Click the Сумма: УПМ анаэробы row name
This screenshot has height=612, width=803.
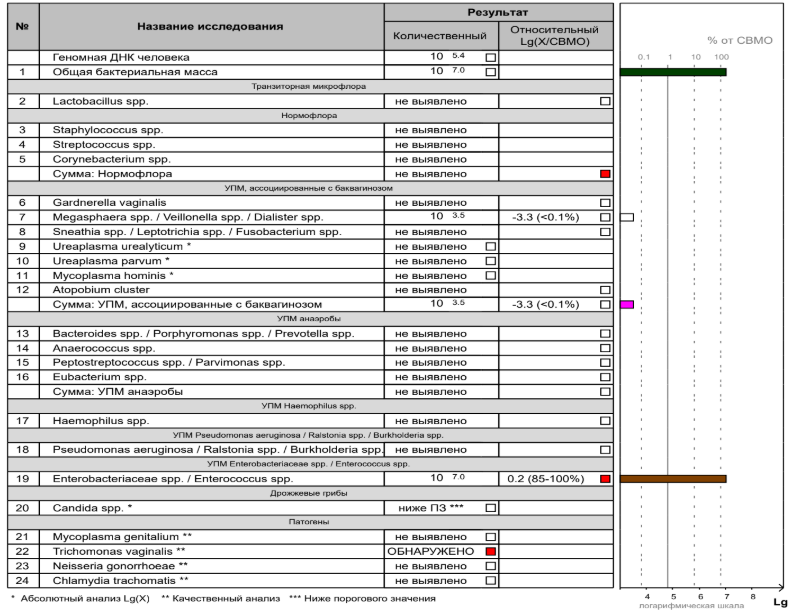coord(118,392)
